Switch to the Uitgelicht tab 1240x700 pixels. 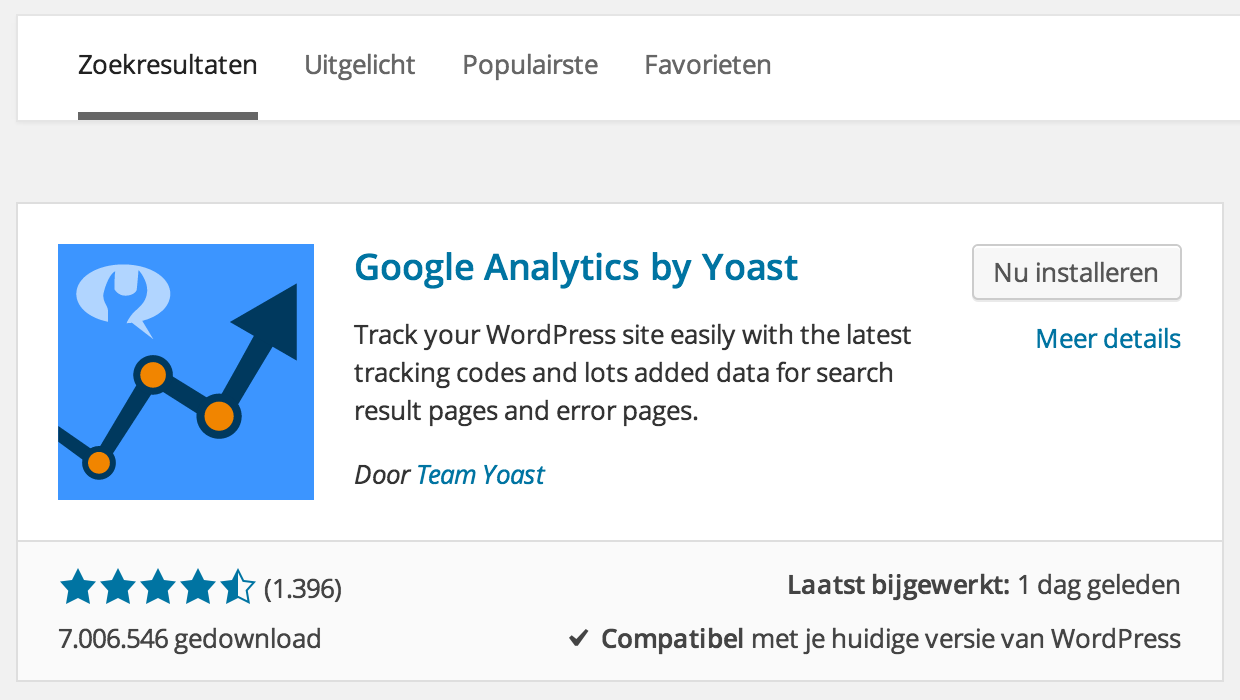(x=360, y=64)
